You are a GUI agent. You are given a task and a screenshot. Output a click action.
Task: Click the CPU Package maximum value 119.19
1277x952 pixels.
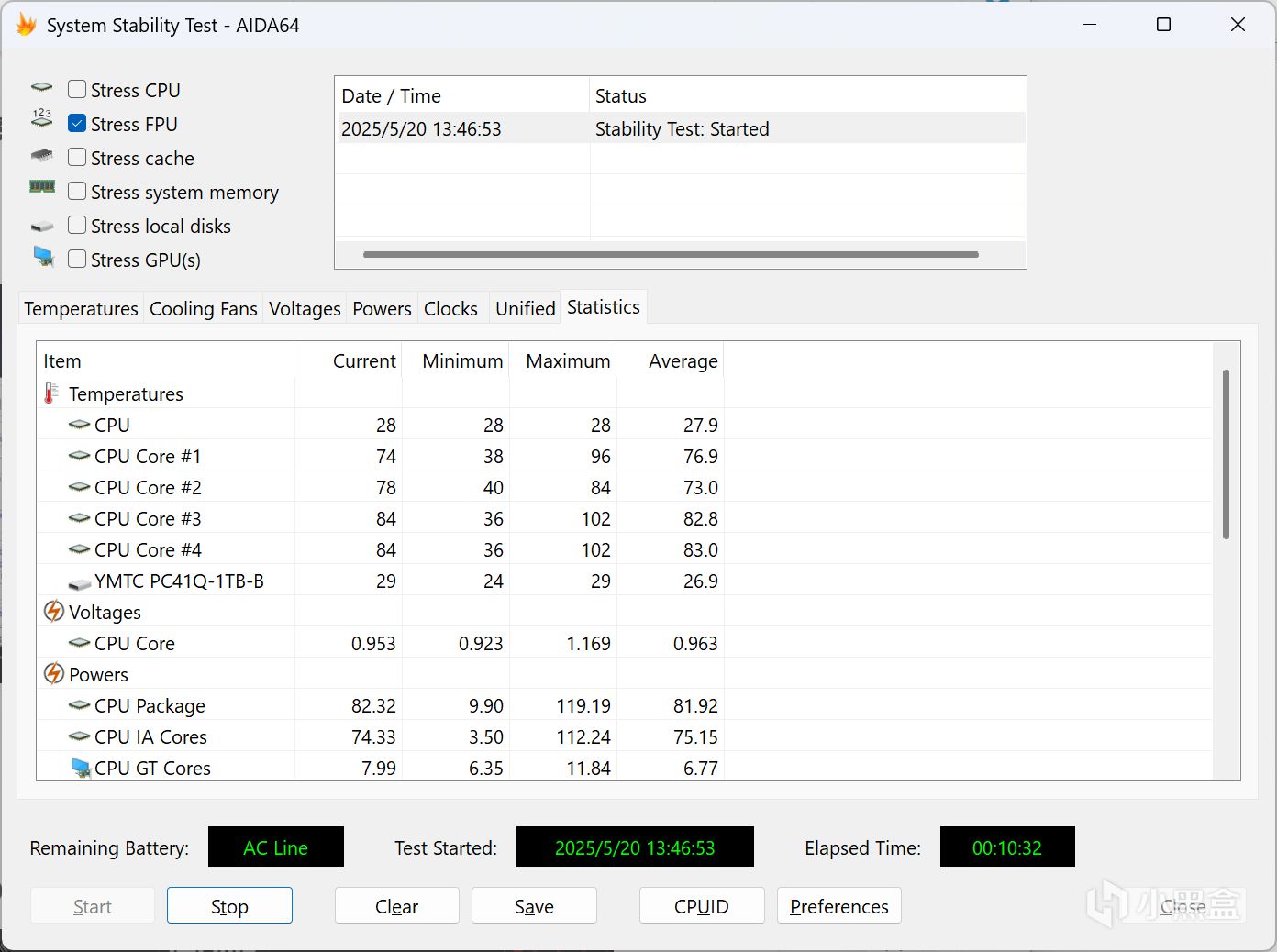[583, 705]
